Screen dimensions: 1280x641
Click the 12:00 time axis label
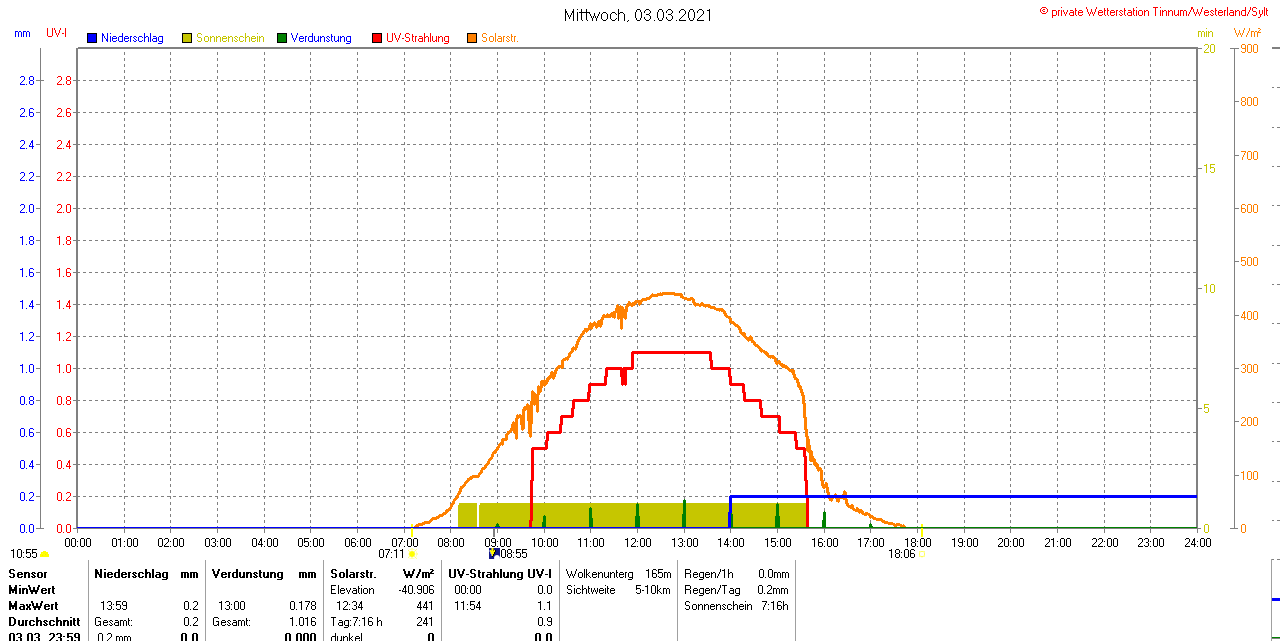pyautogui.click(x=637, y=542)
